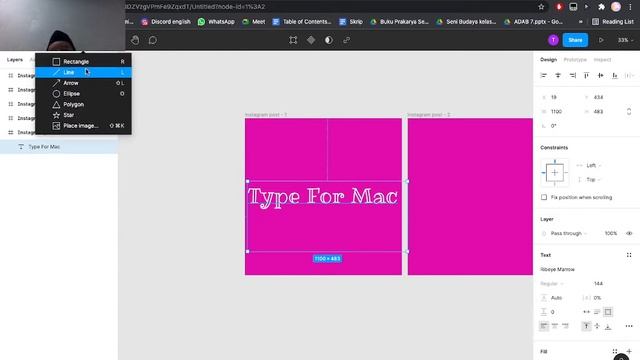
Task: Open the Regular font weight dropdown
Action: [x=552, y=284]
